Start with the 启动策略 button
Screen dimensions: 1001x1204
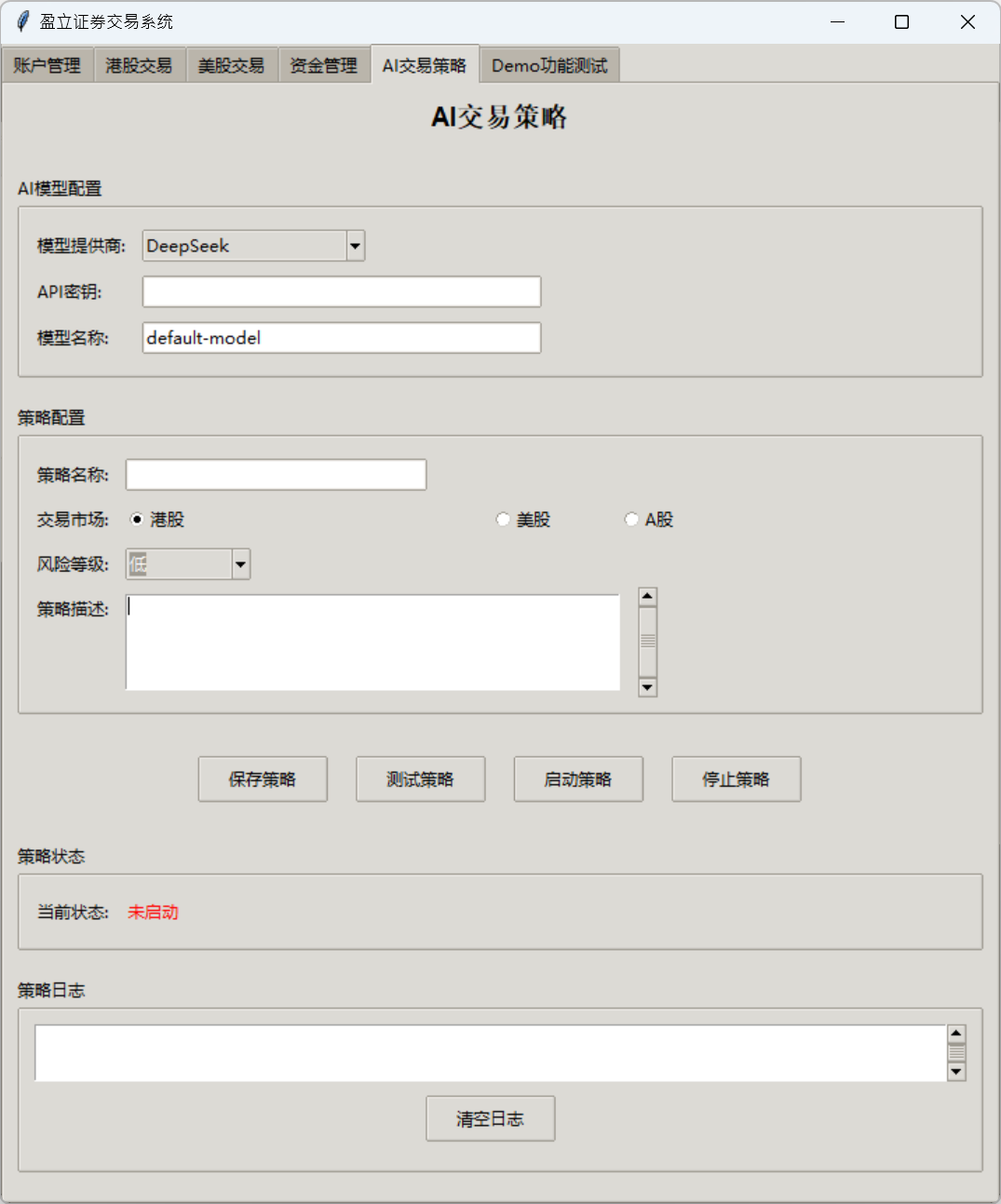[x=578, y=779]
